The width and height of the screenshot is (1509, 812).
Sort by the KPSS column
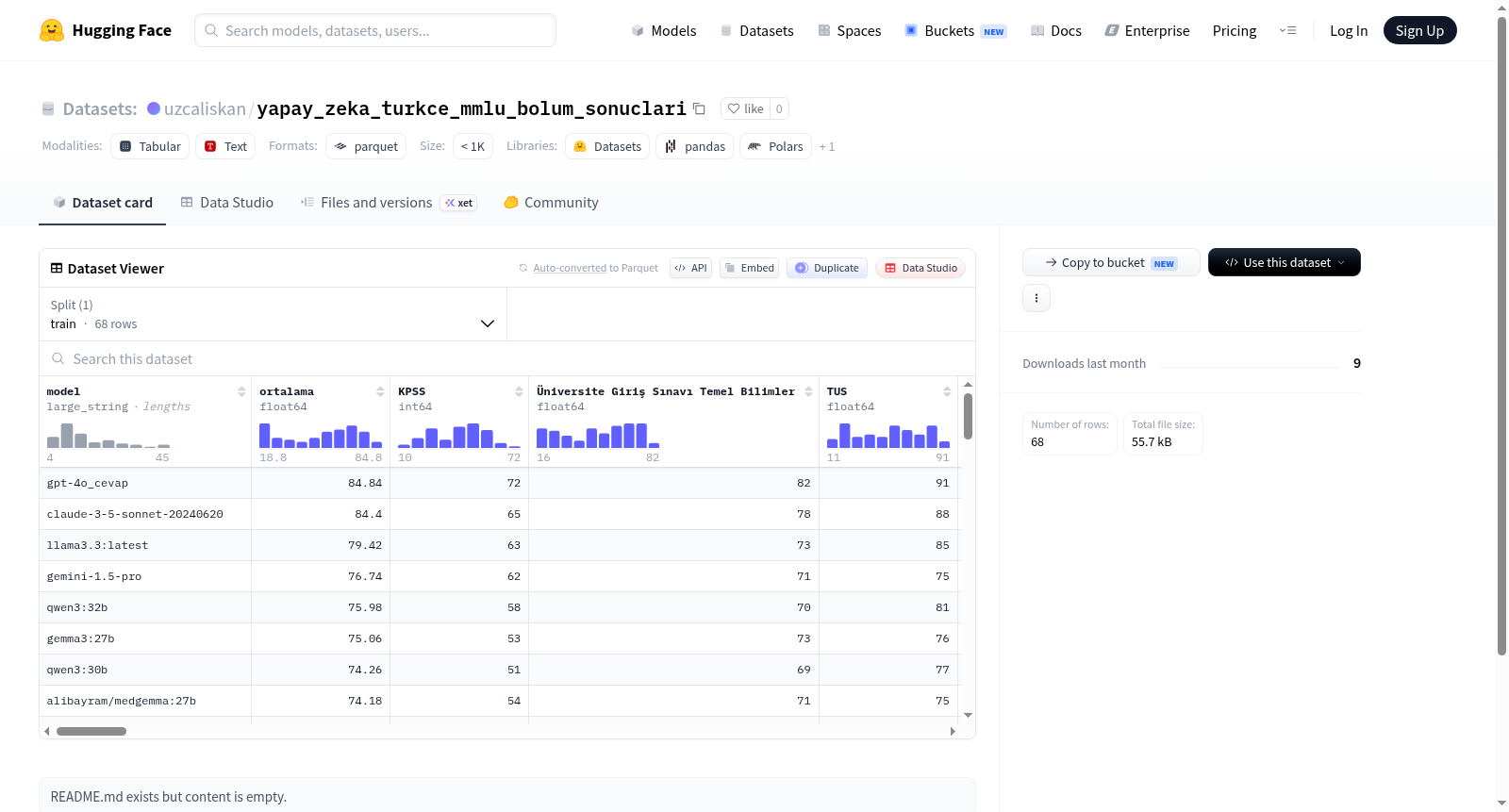point(519,391)
